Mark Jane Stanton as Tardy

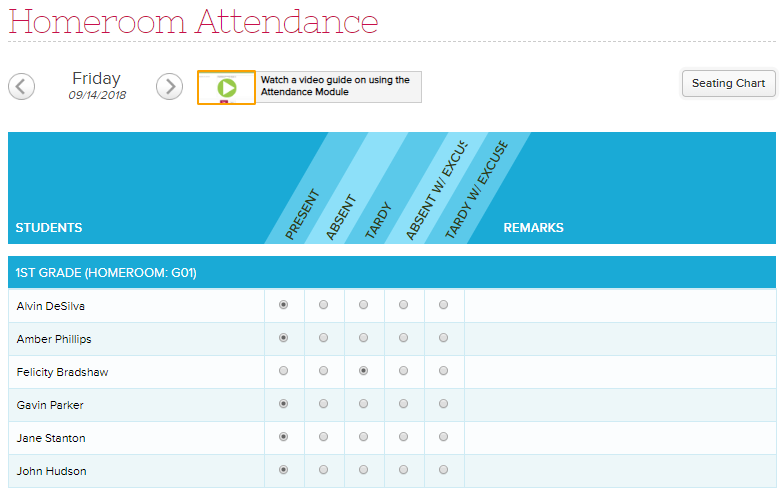click(x=364, y=436)
